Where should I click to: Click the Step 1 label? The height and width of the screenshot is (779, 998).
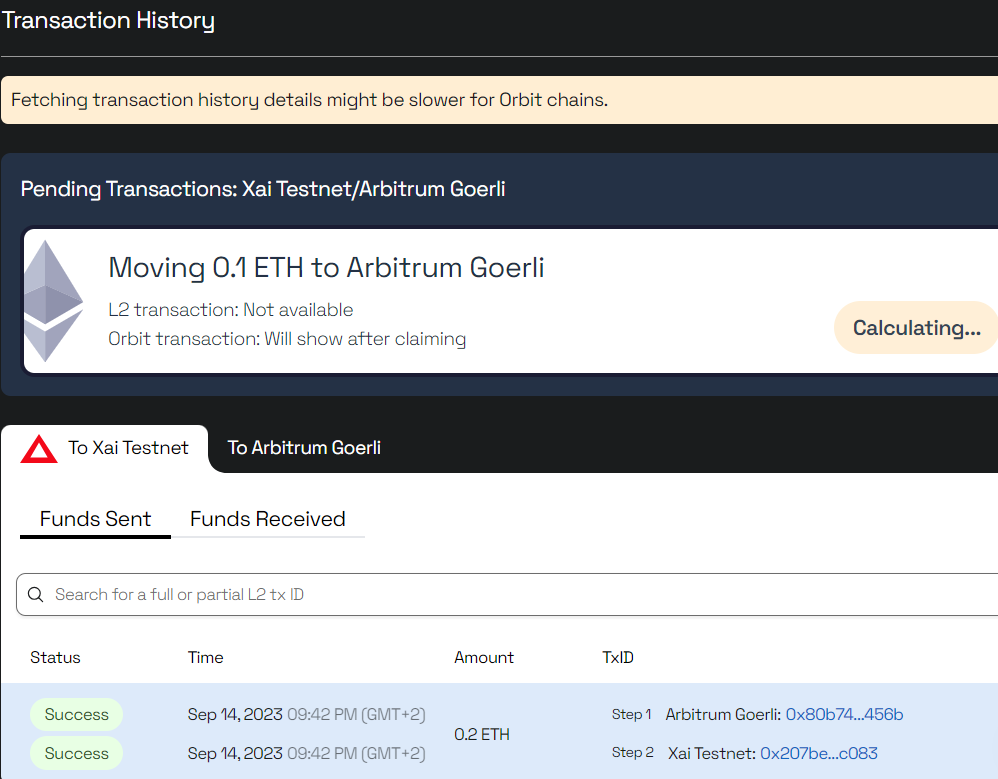point(631,715)
